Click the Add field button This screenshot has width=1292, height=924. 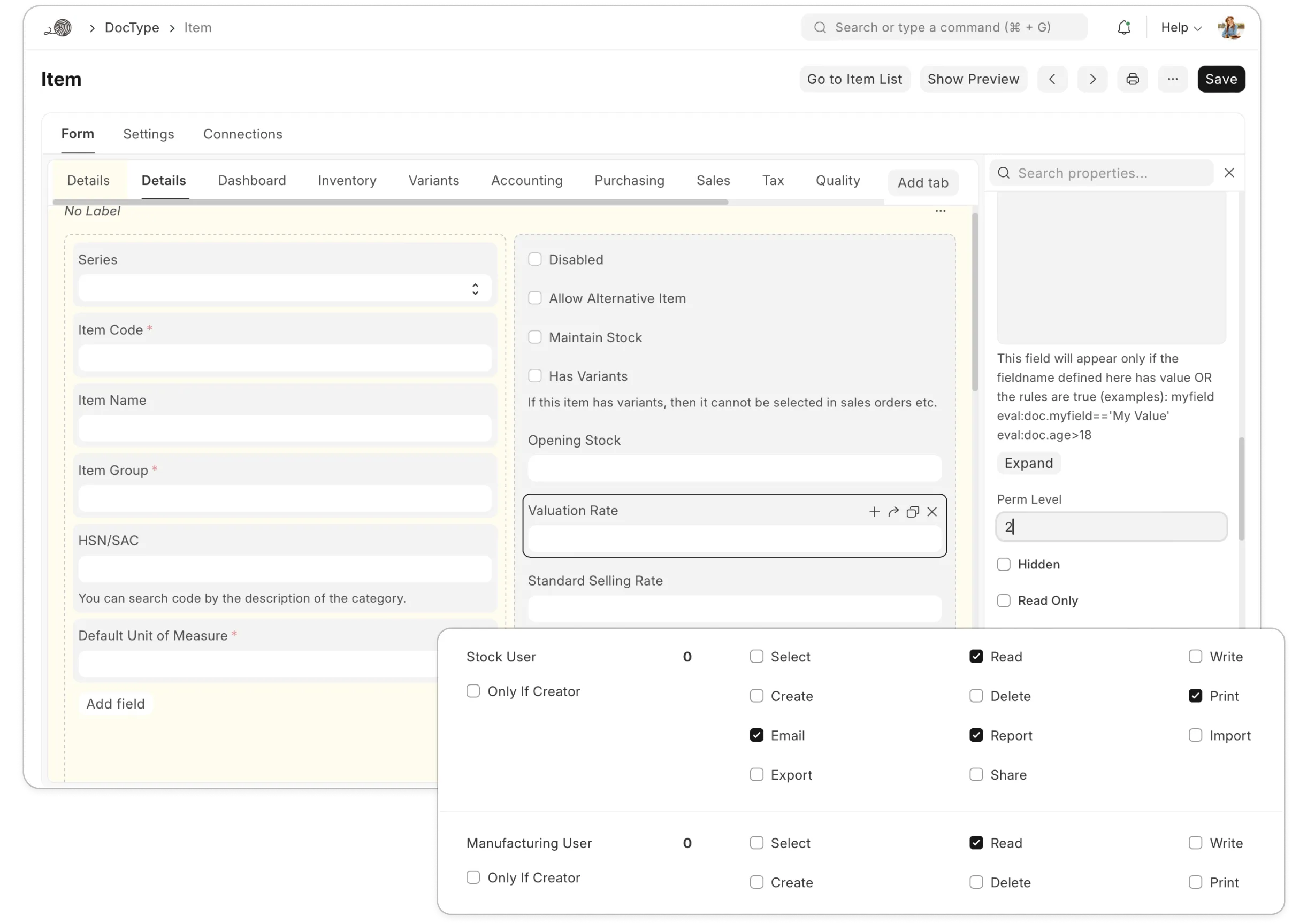coord(116,703)
